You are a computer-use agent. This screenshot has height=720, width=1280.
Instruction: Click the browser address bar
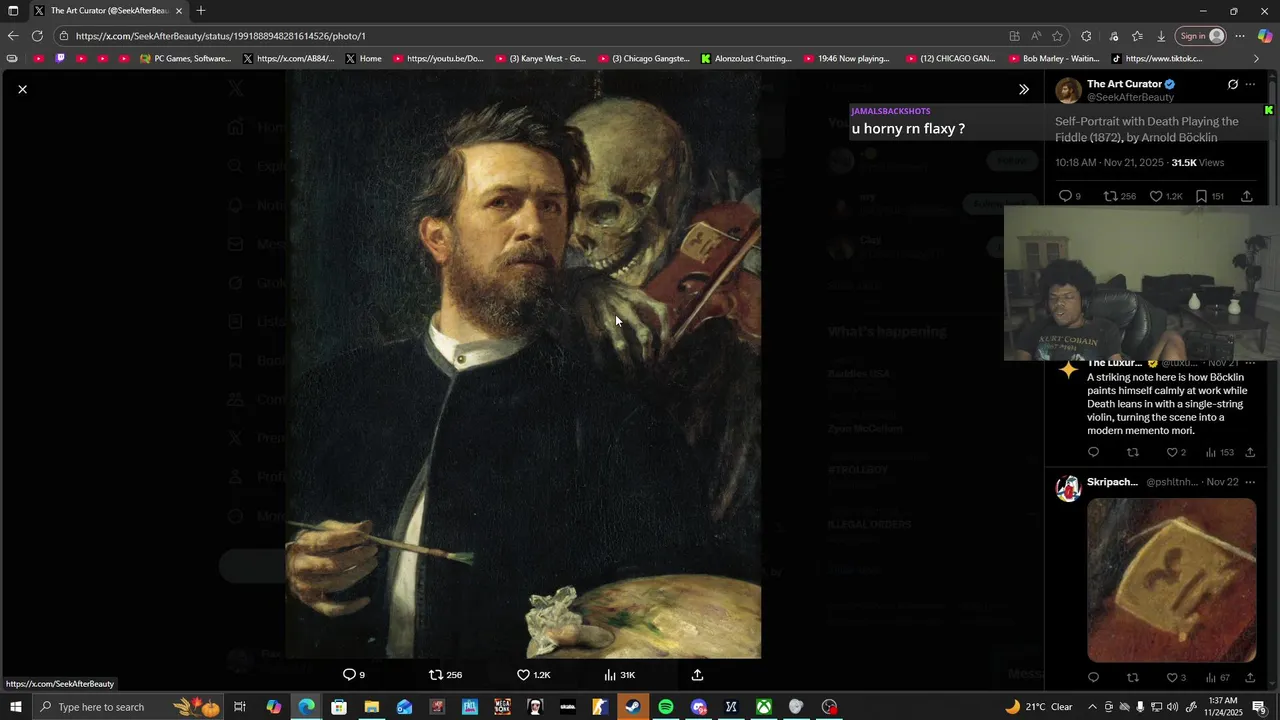[x=530, y=36]
